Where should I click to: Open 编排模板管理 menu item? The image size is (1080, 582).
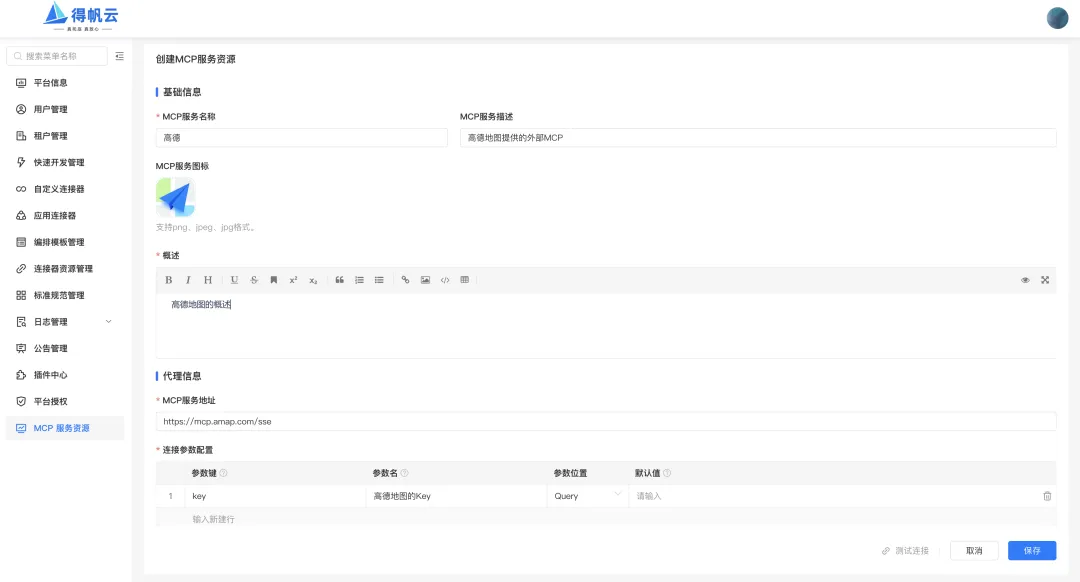tap(65, 242)
